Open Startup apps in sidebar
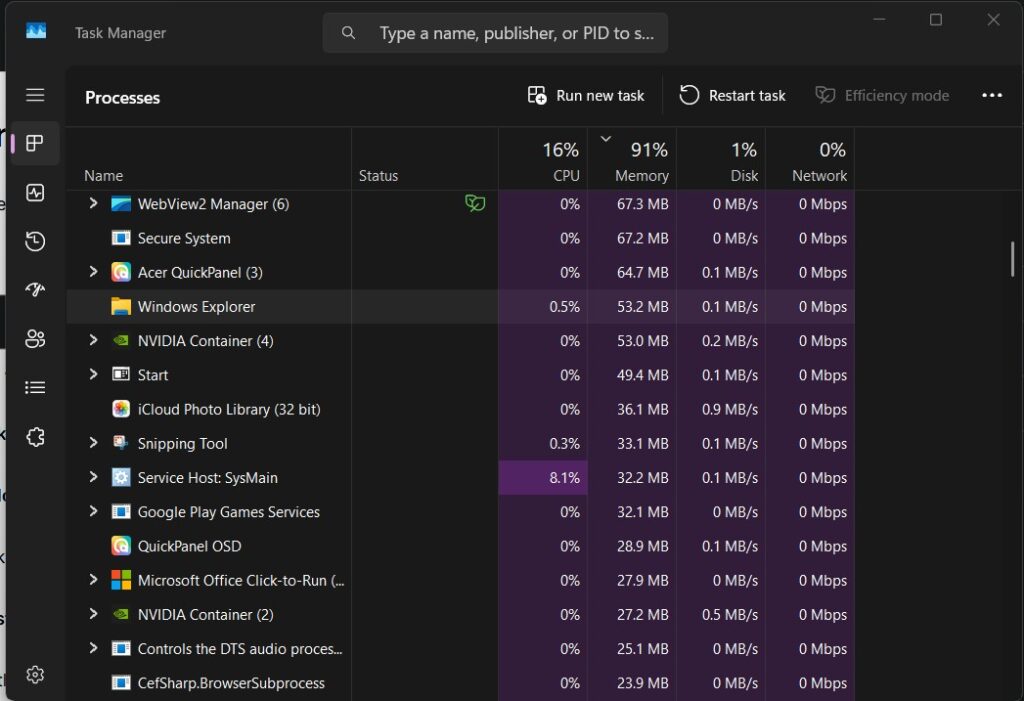 click(35, 289)
